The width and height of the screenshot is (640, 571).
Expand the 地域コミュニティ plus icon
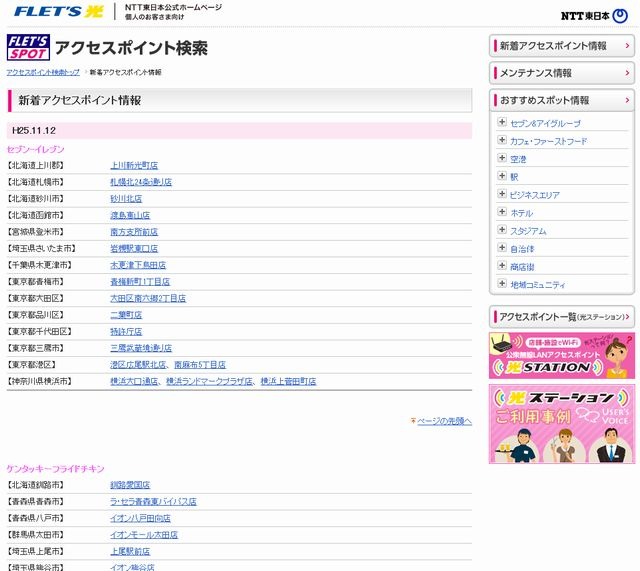tap(502, 284)
